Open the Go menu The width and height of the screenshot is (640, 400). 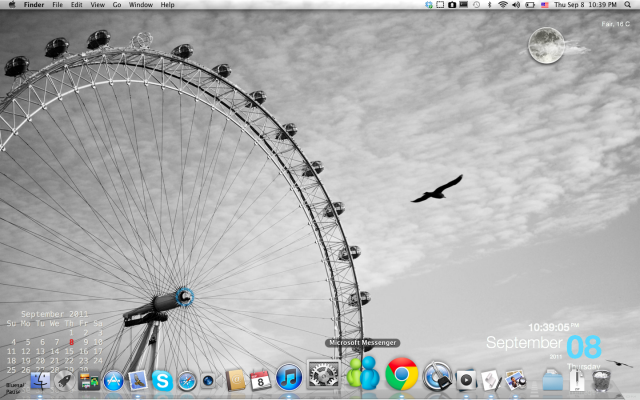point(117,5)
